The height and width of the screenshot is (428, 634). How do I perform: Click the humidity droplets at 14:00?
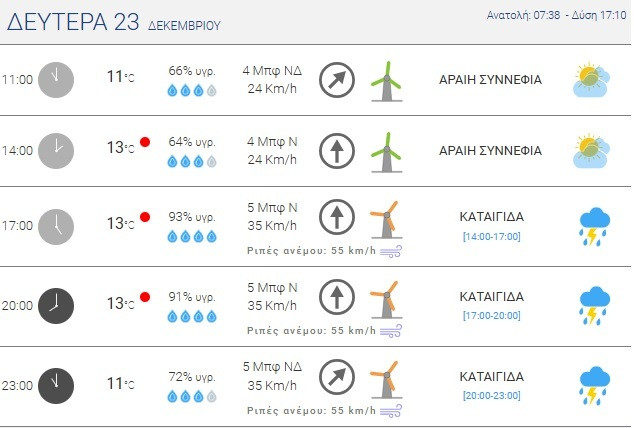(192, 160)
